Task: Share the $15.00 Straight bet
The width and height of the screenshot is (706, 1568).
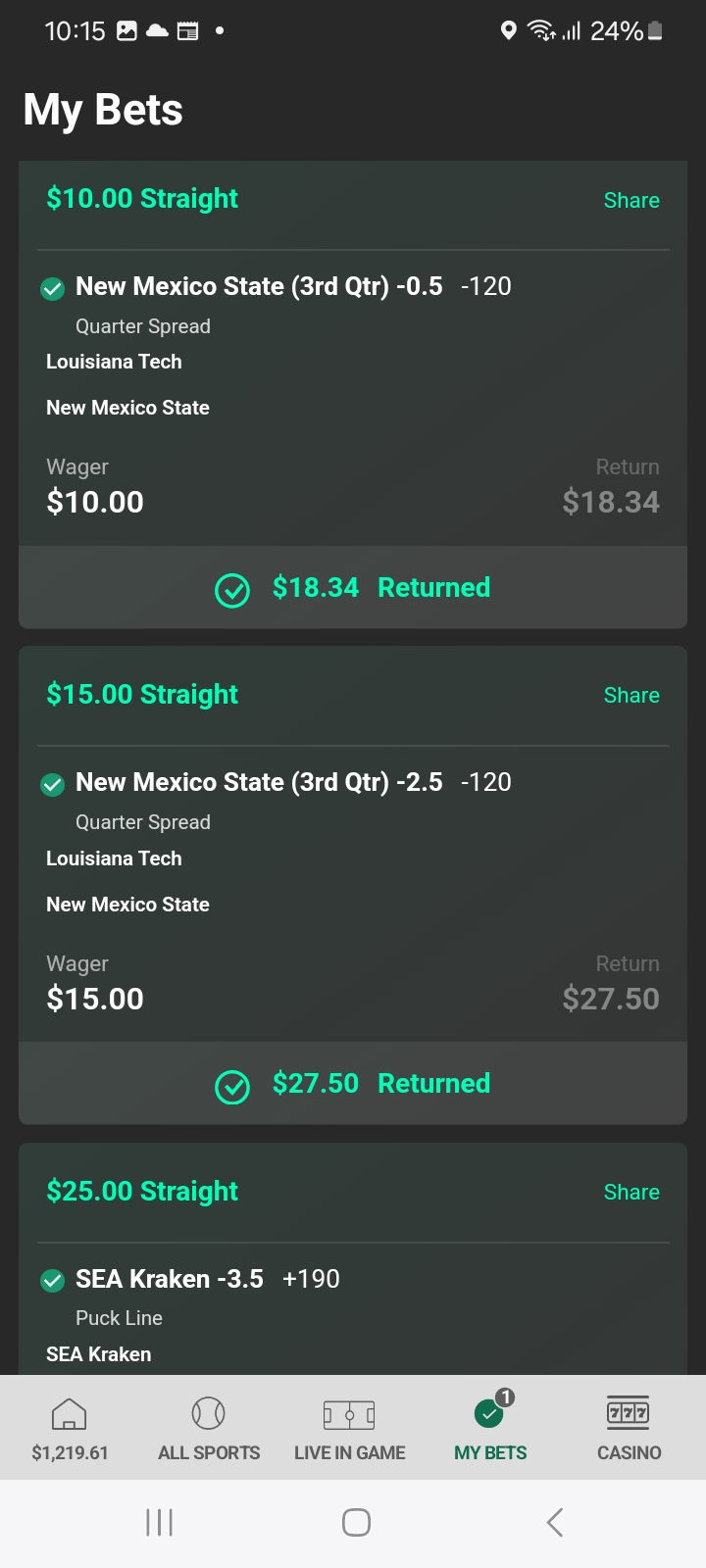Action: coord(631,696)
